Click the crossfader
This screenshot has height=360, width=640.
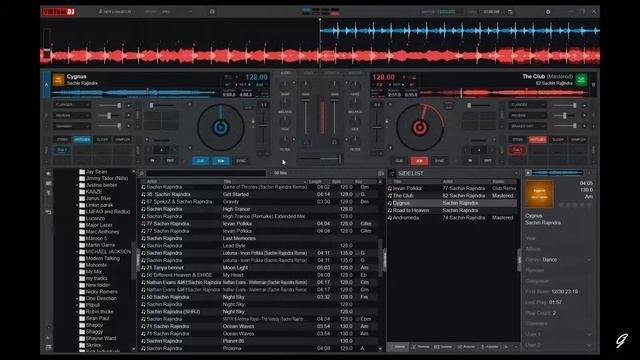320,158
